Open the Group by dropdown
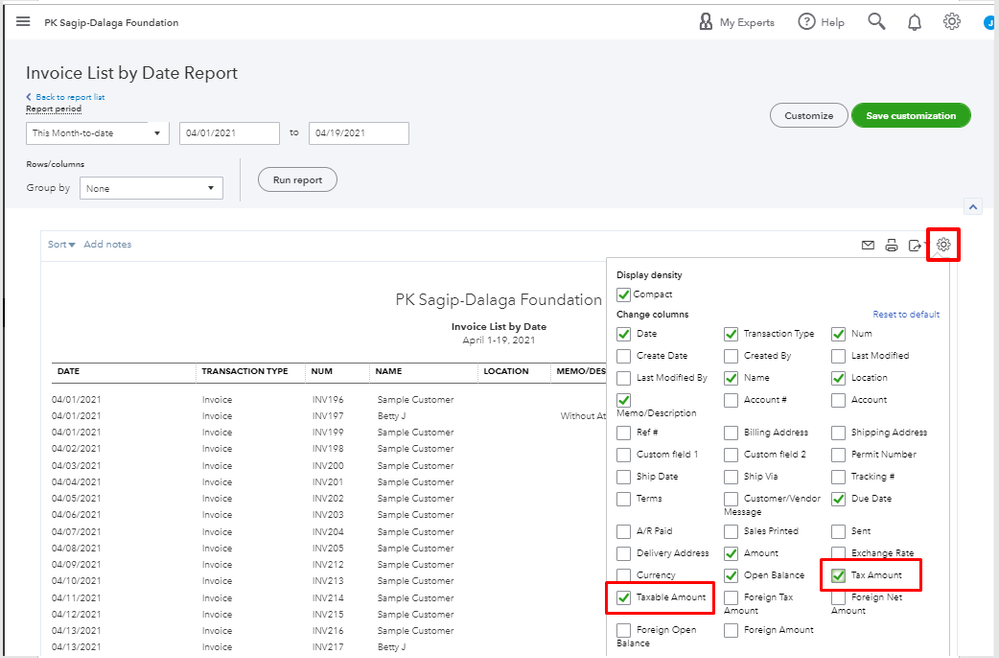Image resolution: width=999 pixels, height=658 pixels. (x=151, y=188)
